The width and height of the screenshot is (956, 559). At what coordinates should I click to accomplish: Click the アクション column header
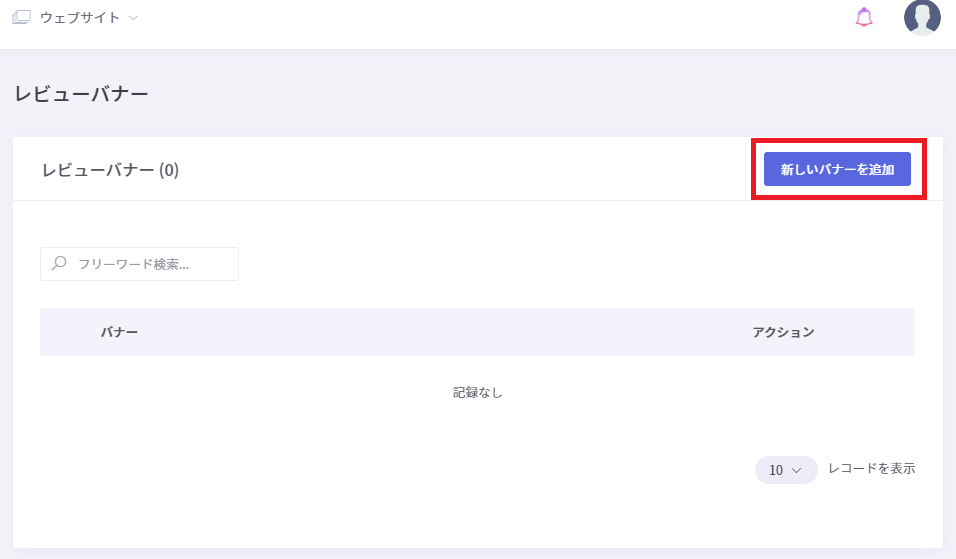click(x=783, y=332)
